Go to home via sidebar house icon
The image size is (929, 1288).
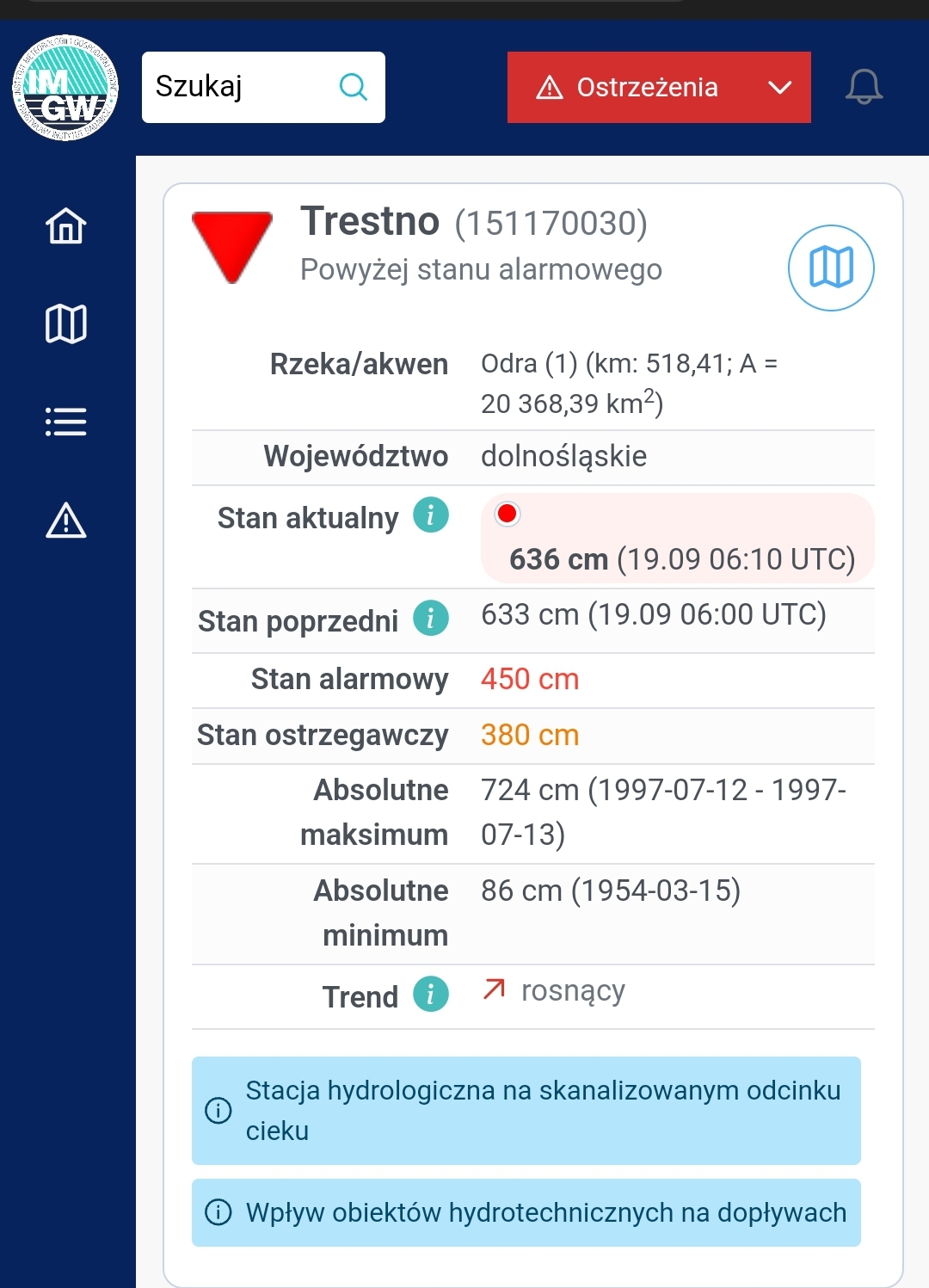(x=66, y=226)
